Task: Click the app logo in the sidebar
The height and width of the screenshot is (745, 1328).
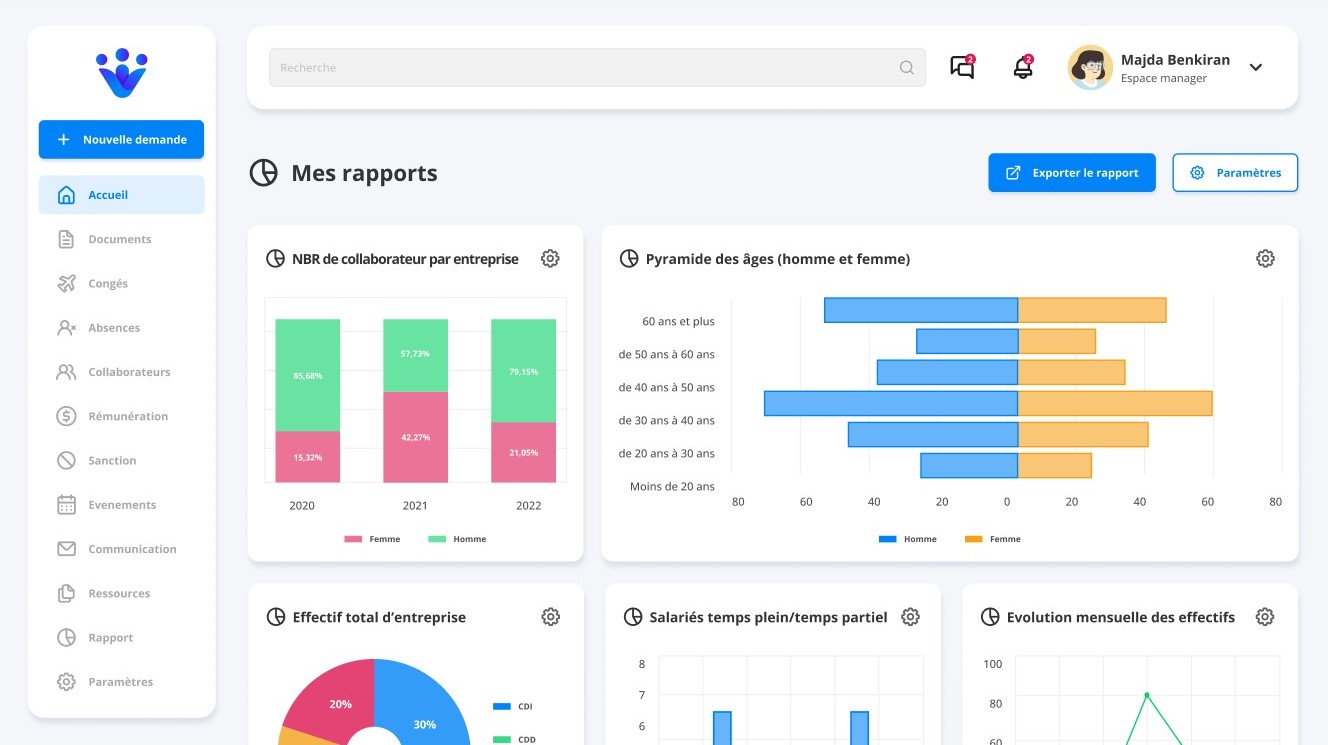Action: (x=122, y=73)
